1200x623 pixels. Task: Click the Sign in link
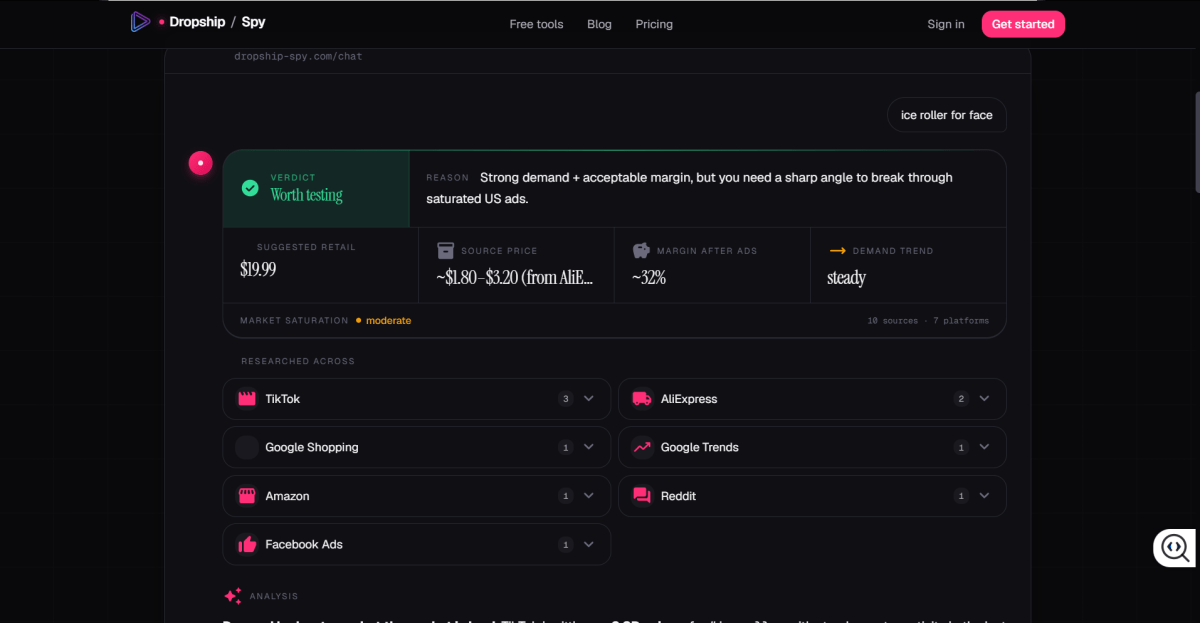click(x=946, y=24)
